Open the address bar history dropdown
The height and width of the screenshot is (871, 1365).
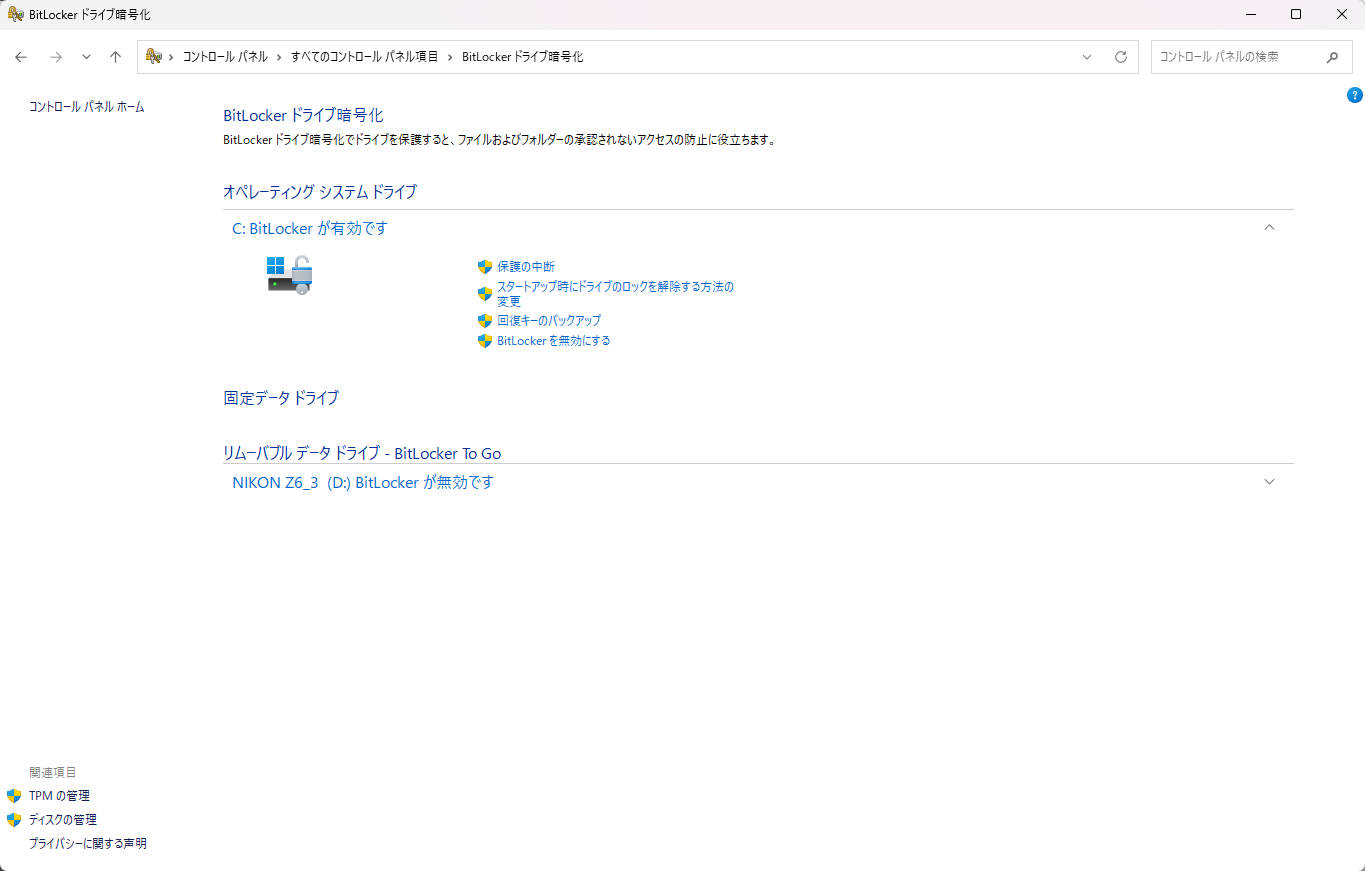click(x=1087, y=57)
